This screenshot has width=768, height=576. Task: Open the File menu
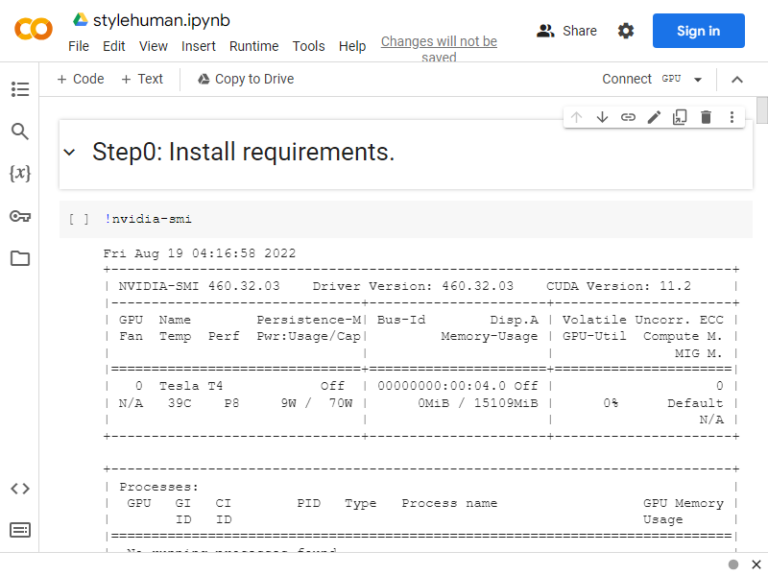tap(78, 46)
